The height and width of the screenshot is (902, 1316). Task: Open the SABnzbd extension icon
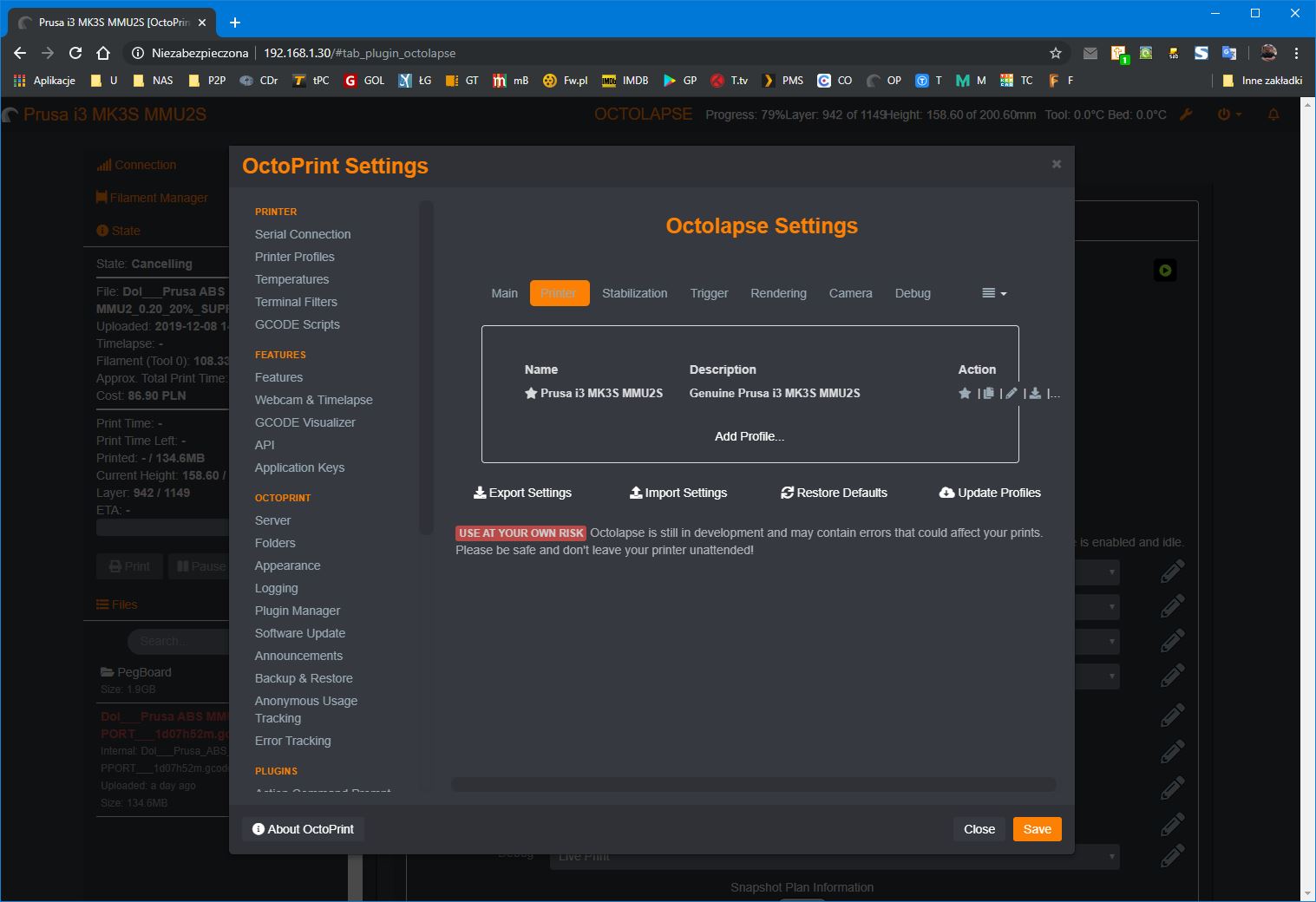(x=1174, y=53)
